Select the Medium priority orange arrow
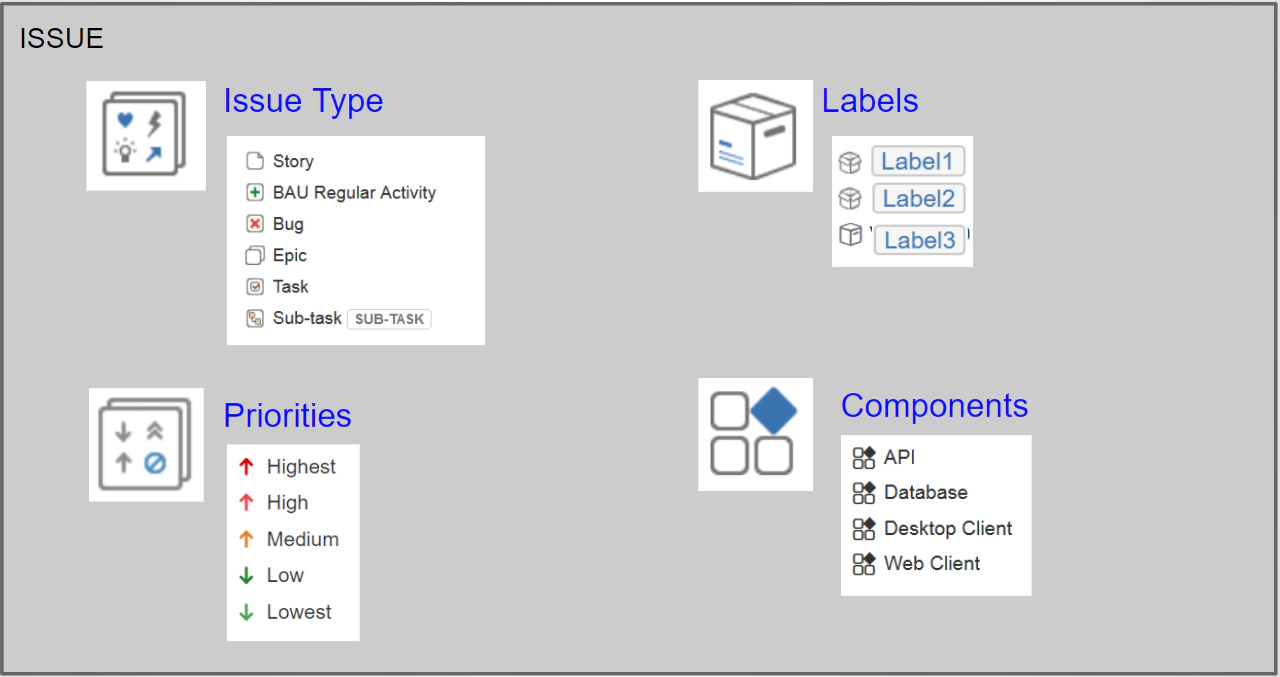The height and width of the screenshot is (677, 1280). (x=248, y=539)
